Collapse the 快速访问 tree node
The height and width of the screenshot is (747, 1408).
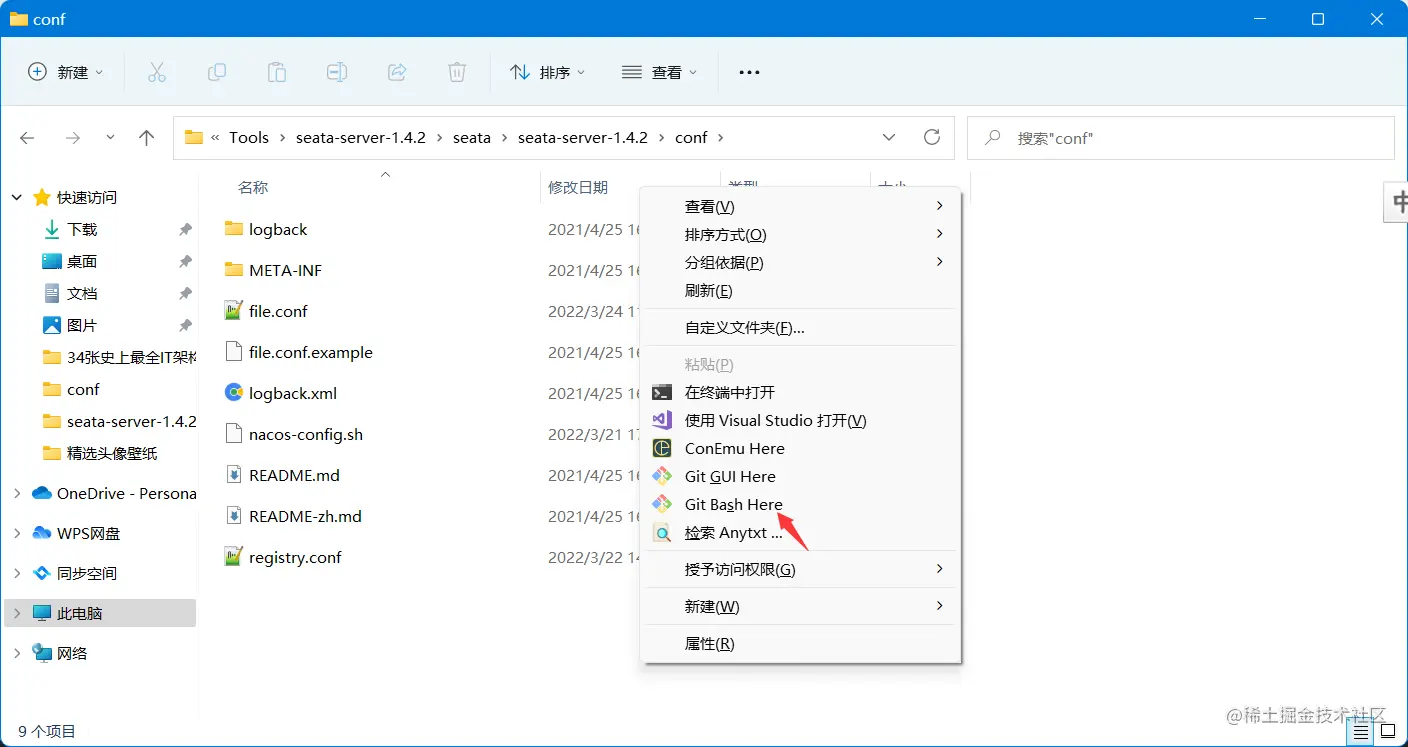pos(17,197)
